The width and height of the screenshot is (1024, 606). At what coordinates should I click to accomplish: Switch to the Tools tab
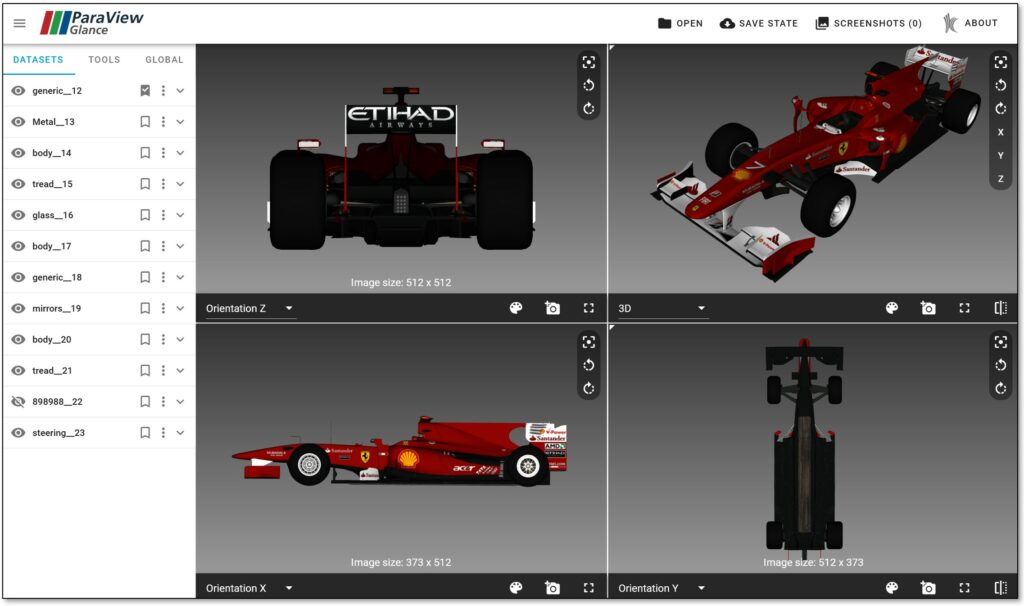(104, 59)
